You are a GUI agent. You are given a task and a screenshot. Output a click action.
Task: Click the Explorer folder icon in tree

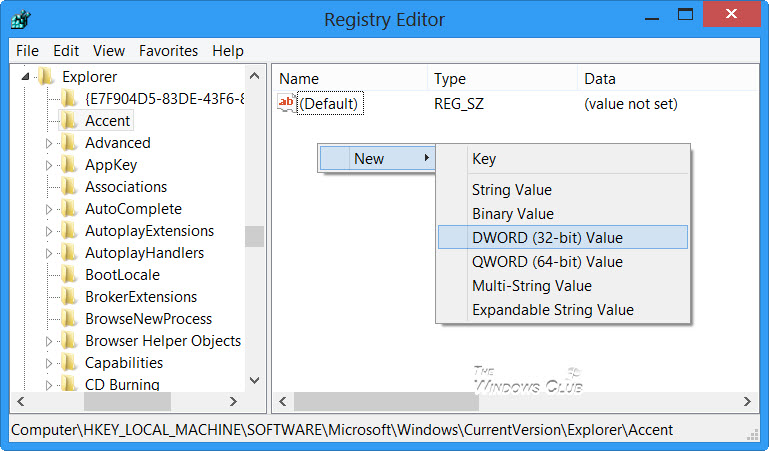pos(46,77)
